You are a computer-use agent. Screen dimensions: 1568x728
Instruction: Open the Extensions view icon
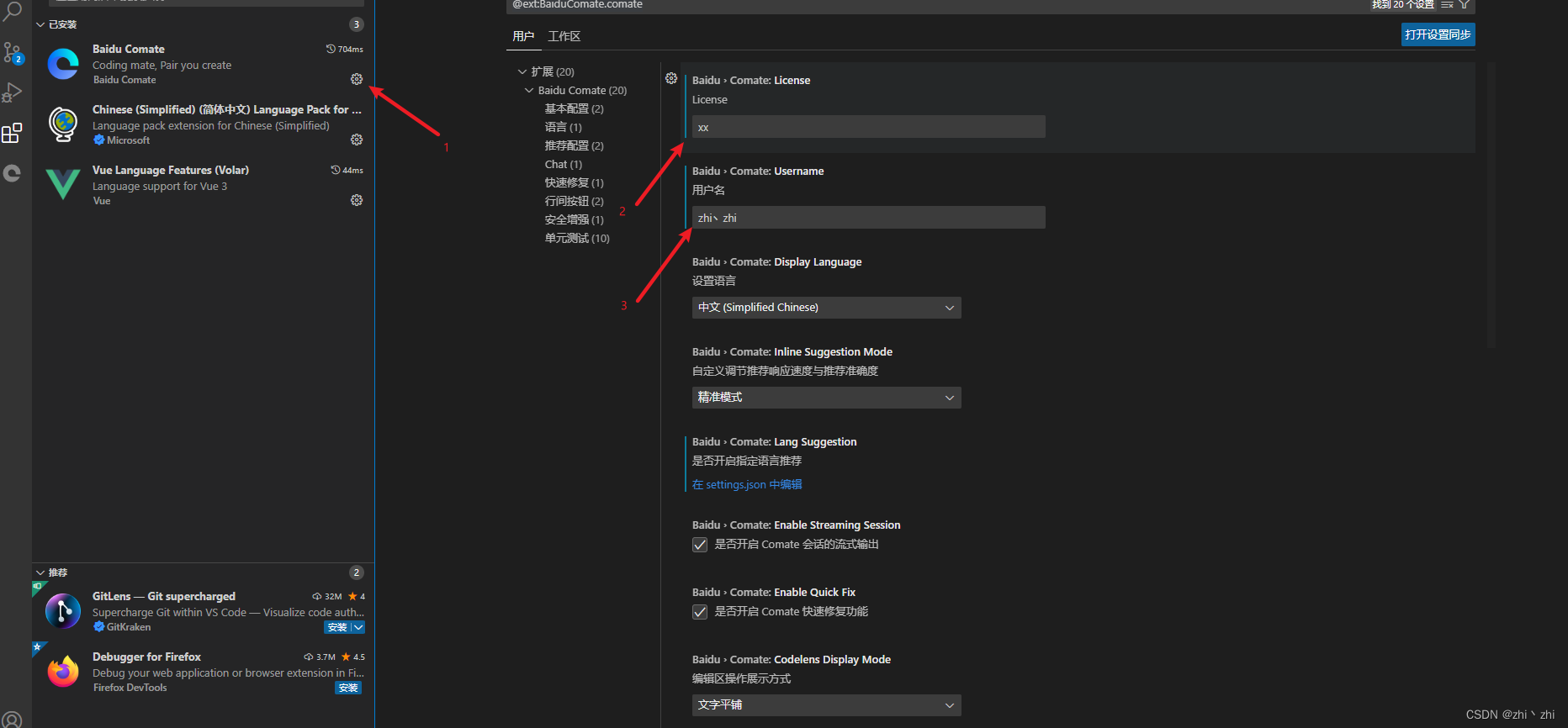(12, 133)
